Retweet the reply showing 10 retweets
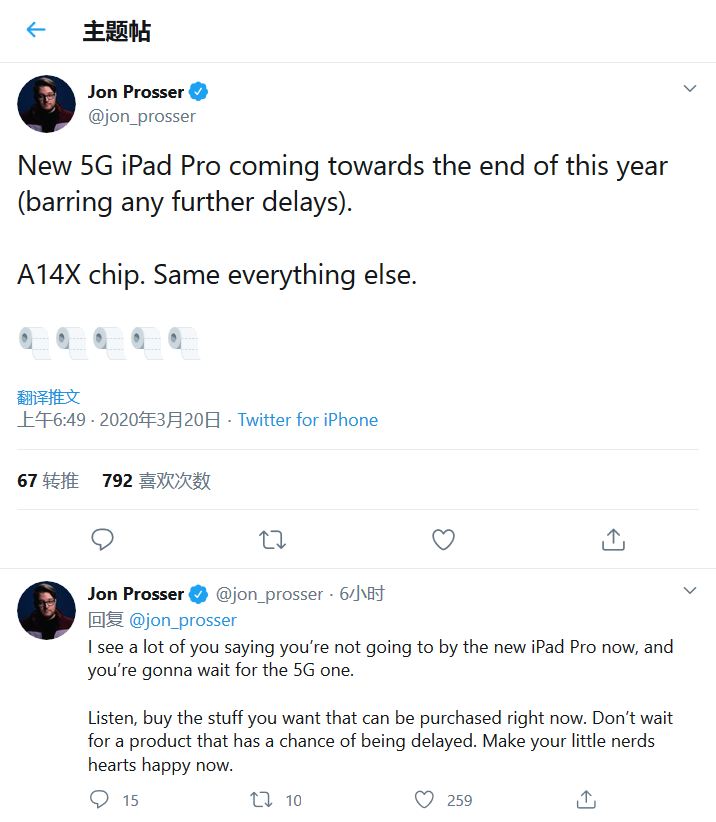 click(x=262, y=799)
